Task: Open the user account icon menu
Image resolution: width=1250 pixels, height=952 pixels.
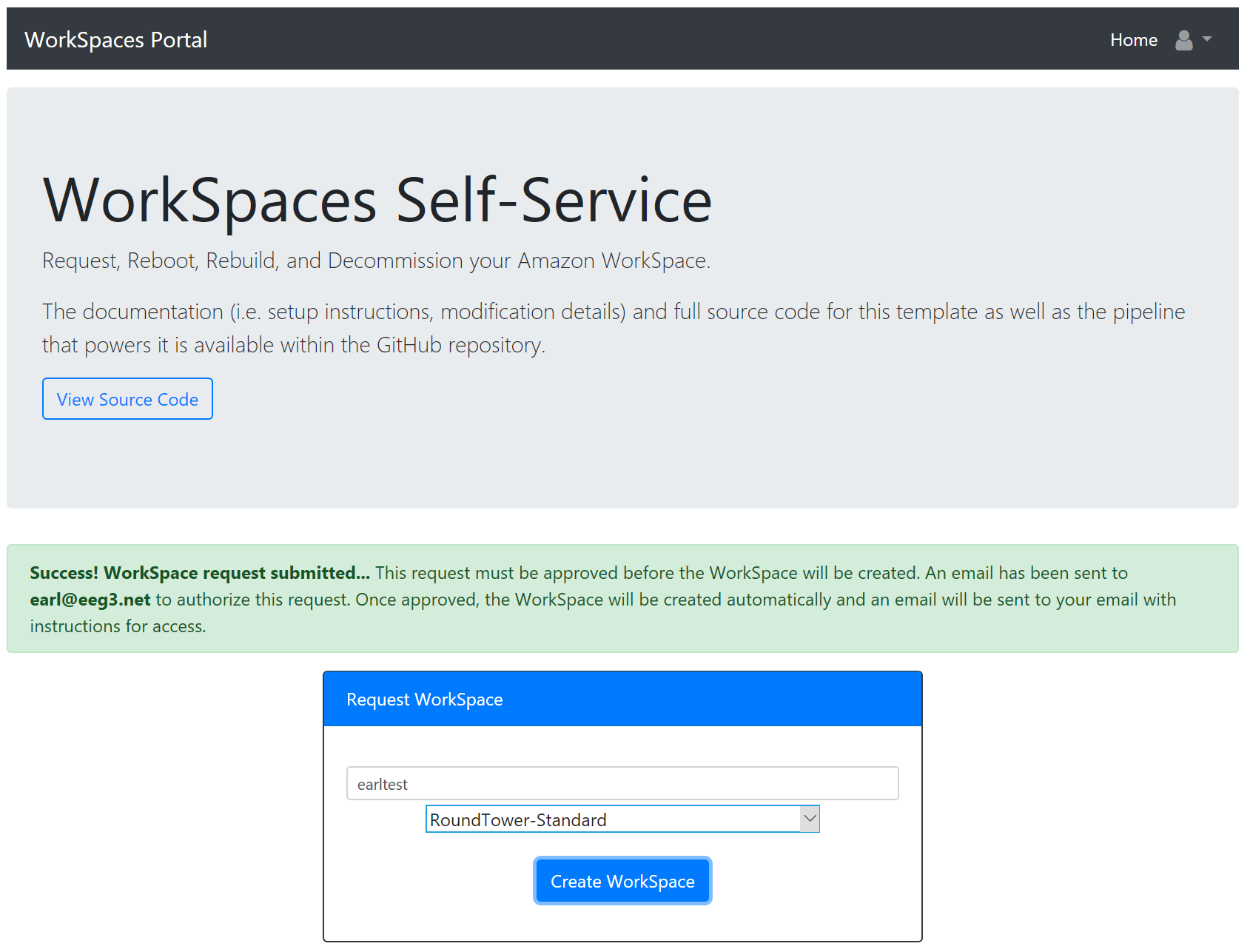Action: pos(1183,40)
